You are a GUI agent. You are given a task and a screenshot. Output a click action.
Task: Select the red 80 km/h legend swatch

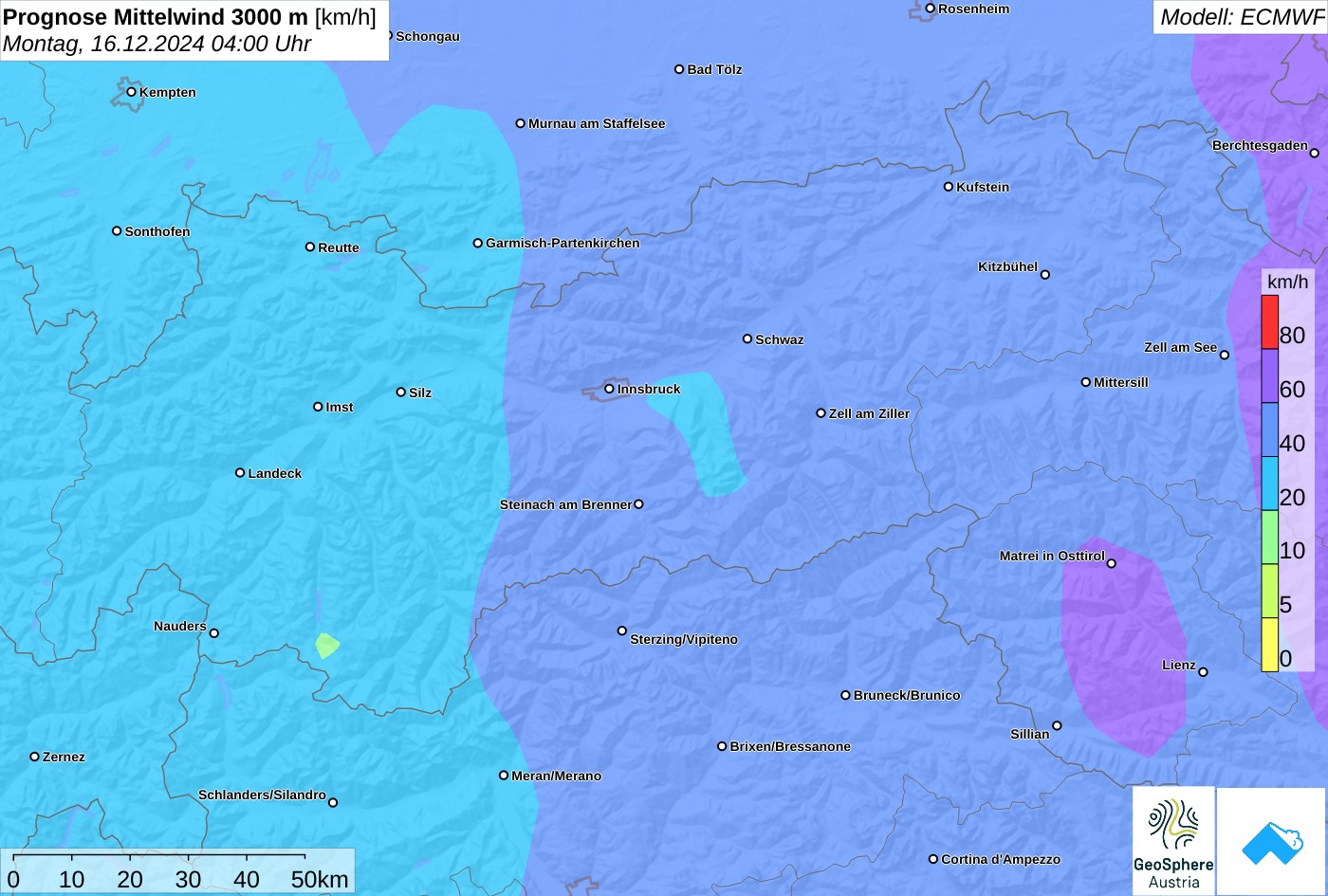[x=1269, y=322]
